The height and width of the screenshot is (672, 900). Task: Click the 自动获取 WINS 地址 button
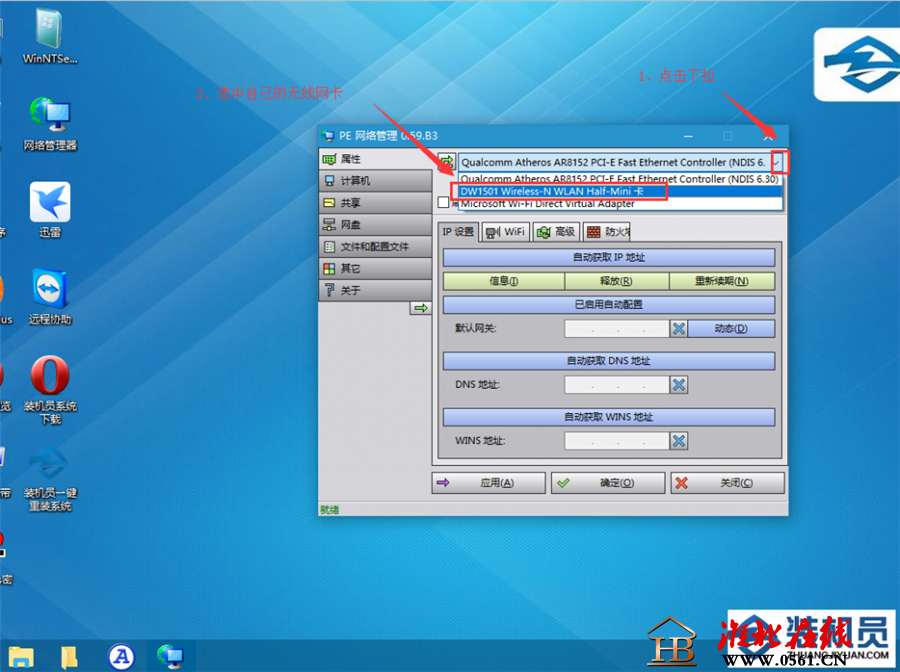(x=608, y=417)
